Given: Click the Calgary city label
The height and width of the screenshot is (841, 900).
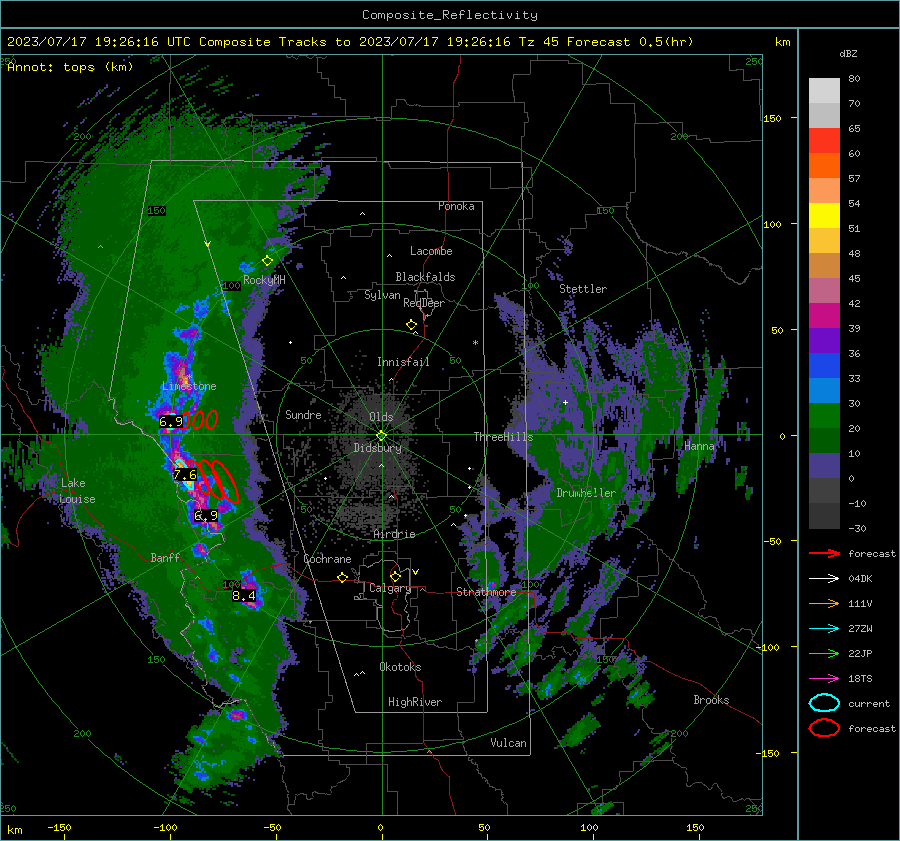Looking at the screenshot, I should tap(390, 588).
